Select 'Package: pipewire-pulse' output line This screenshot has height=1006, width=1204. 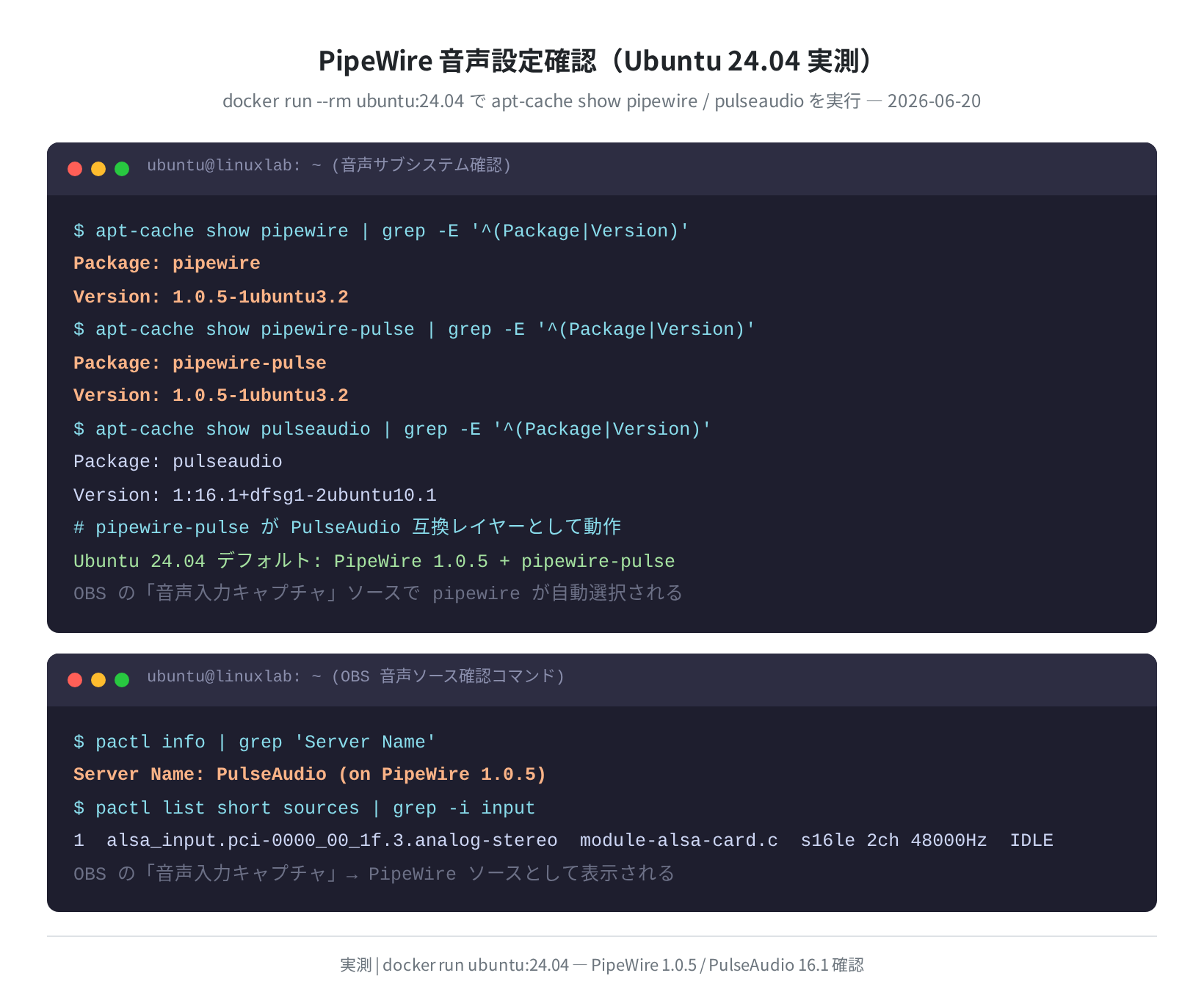click(200, 363)
